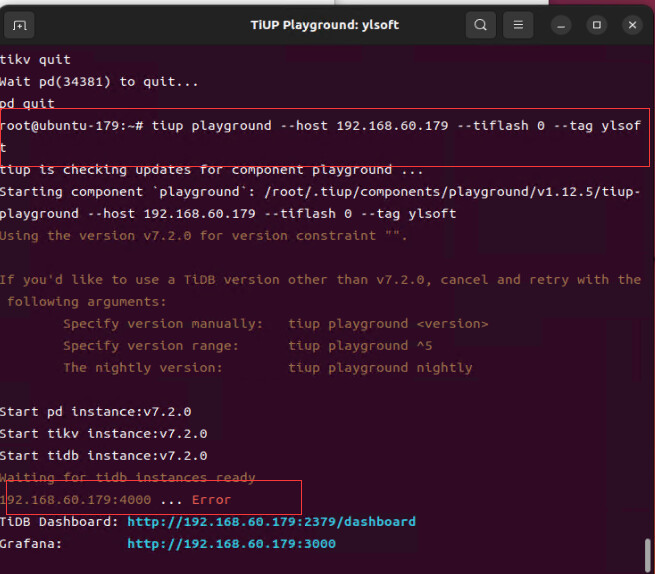Click the address 192.168.60.179:4000
Screen dimensions: 655x574
[x=76, y=500]
